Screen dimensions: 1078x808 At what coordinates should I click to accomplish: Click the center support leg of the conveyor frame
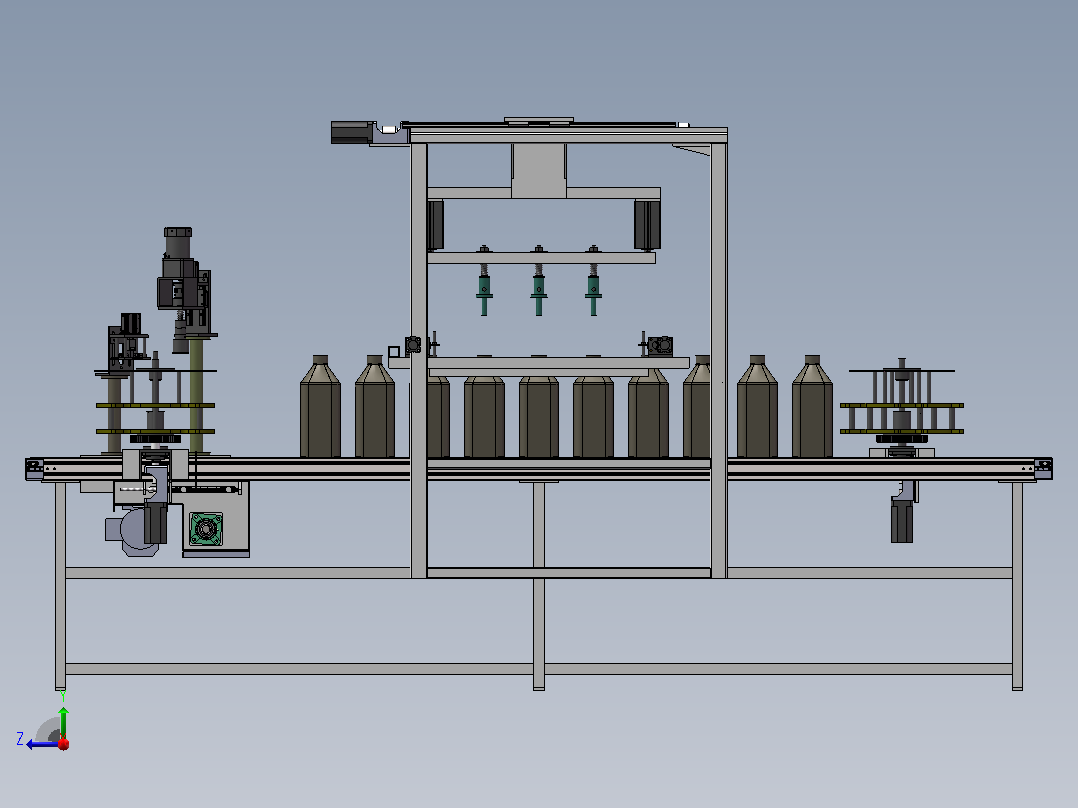coord(539,585)
